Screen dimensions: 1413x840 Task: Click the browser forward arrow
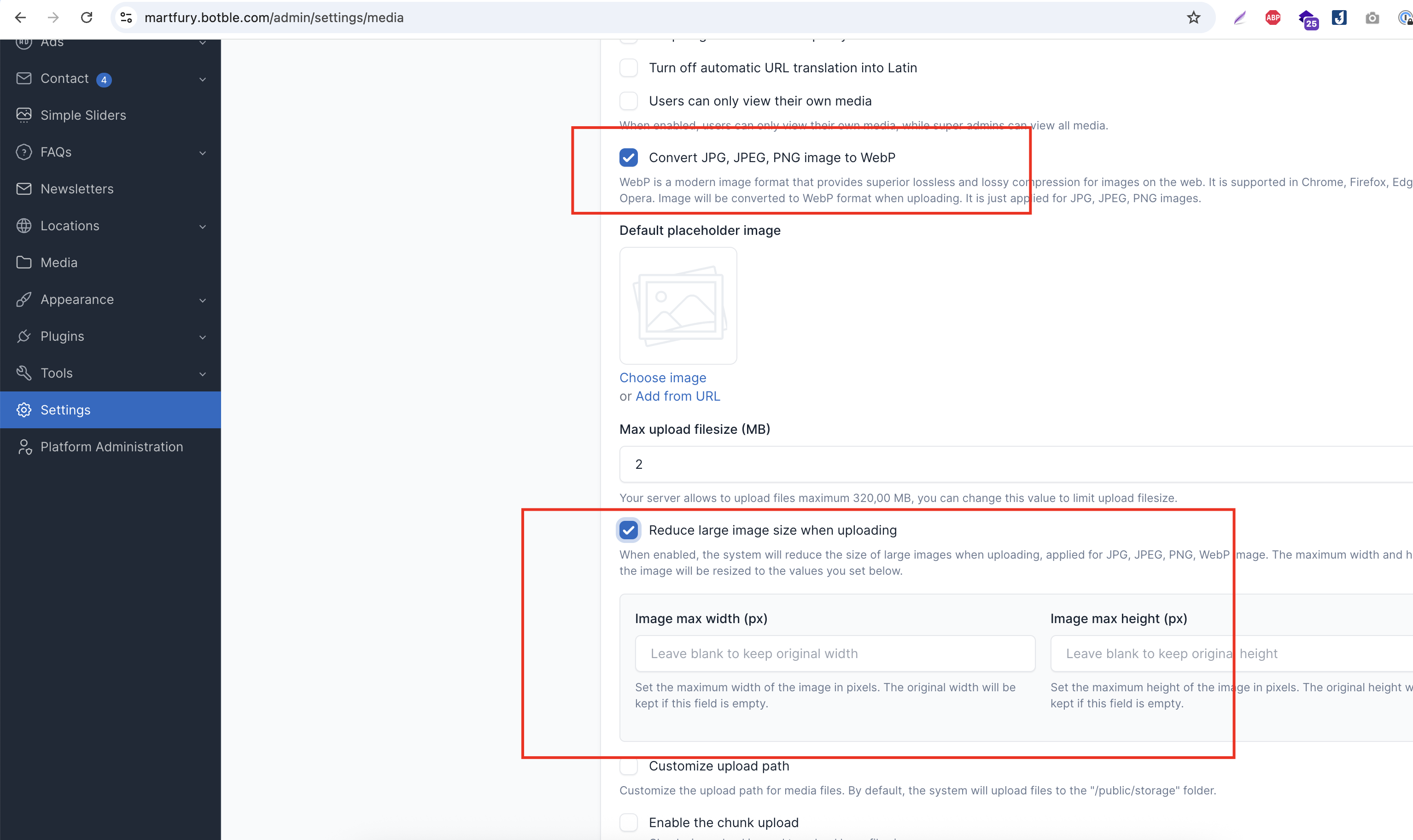pos(53,17)
